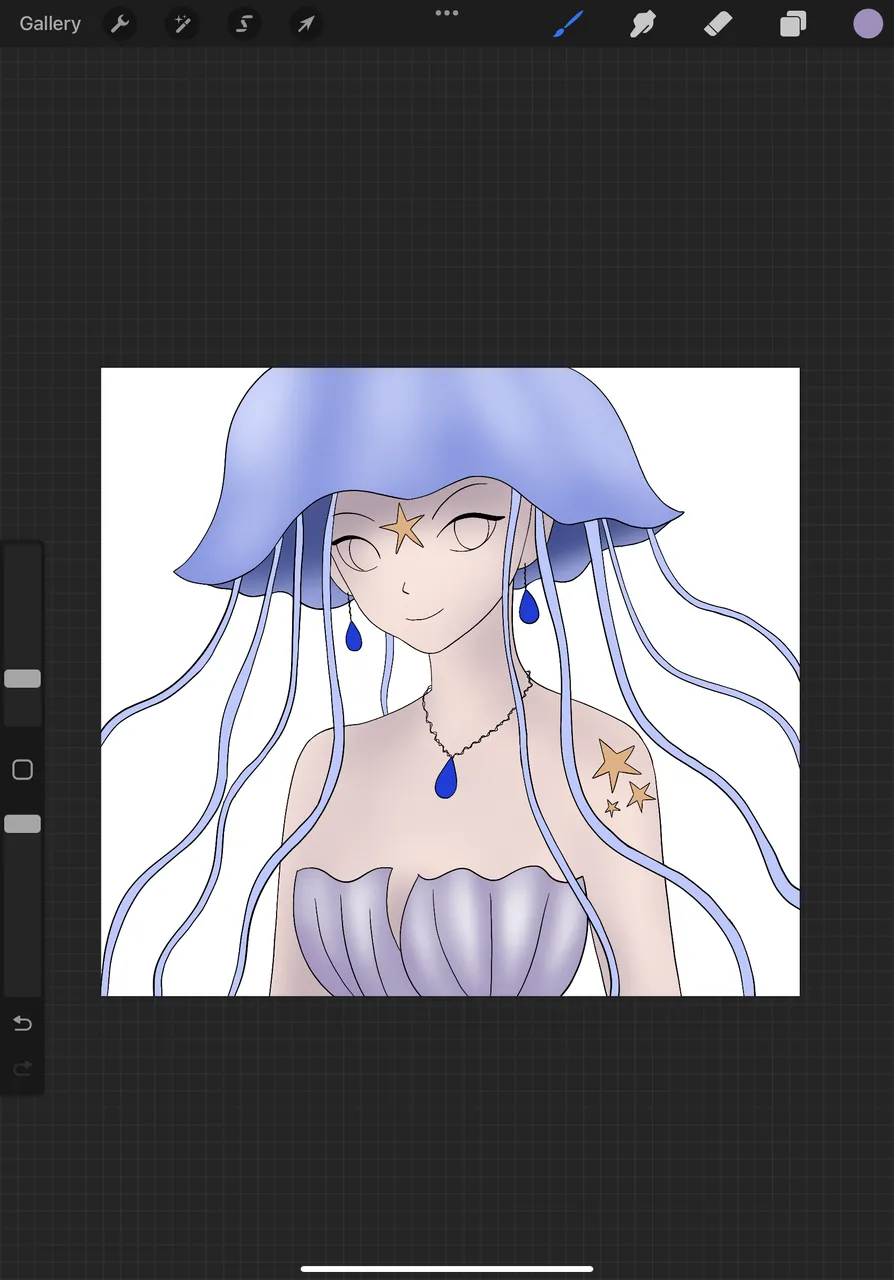Select the Eraser tool
The width and height of the screenshot is (894, 1280).
point(718,23)
